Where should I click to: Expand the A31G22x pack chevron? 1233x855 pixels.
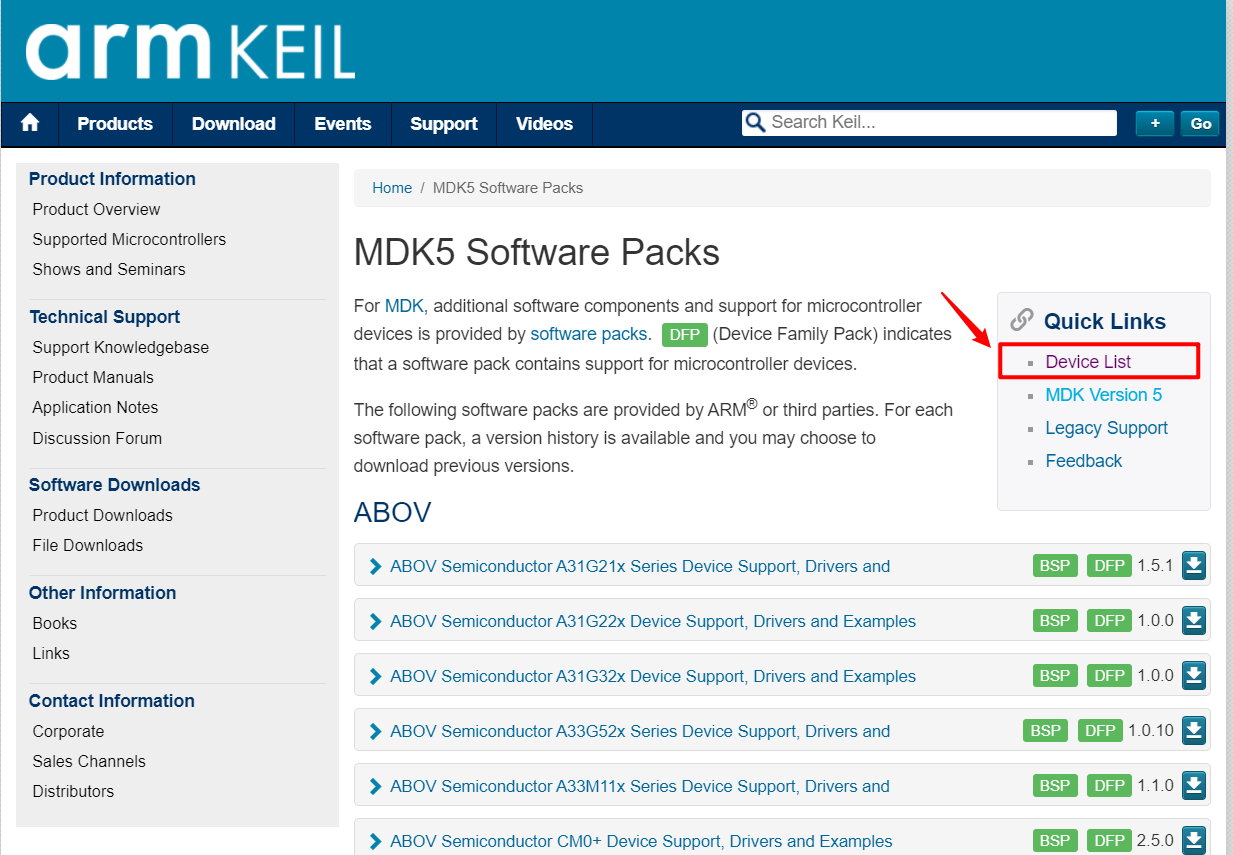[x=376, y=621]
